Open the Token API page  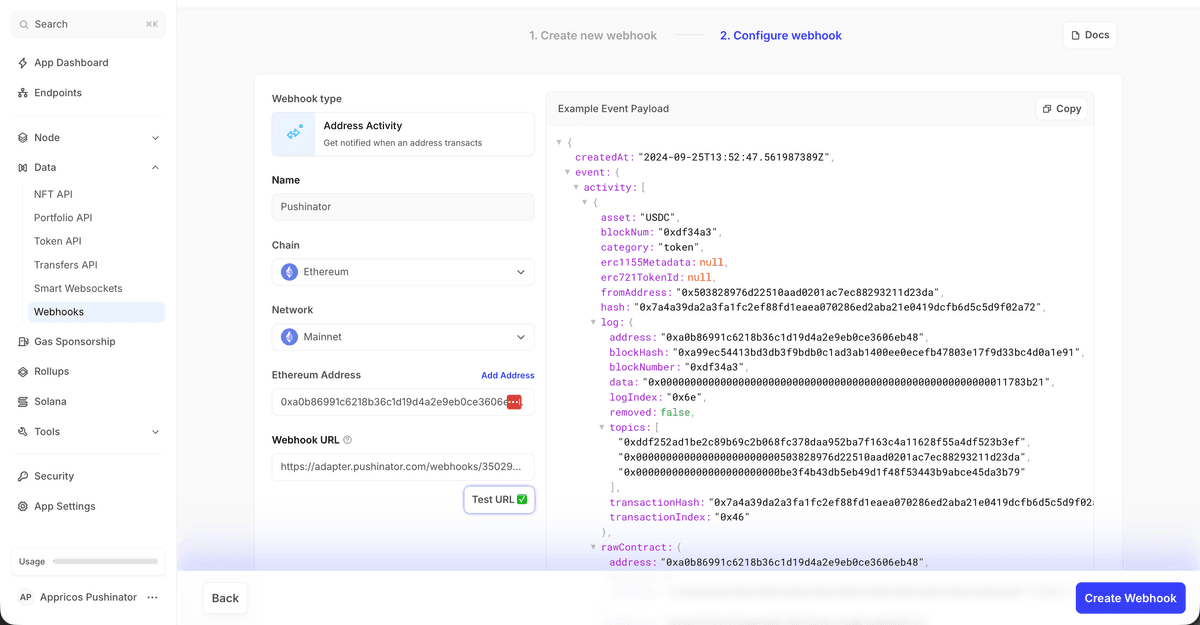click(58, 241)
